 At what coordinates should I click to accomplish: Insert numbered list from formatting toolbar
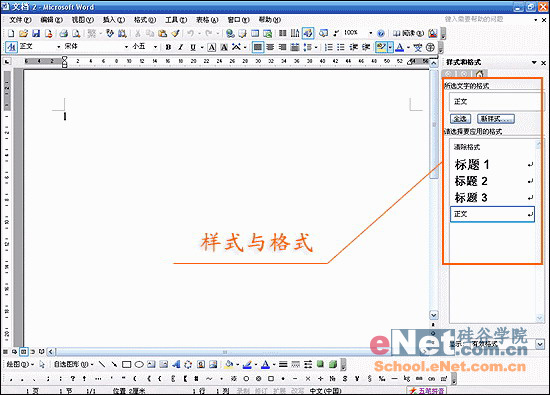click(328, 47)
